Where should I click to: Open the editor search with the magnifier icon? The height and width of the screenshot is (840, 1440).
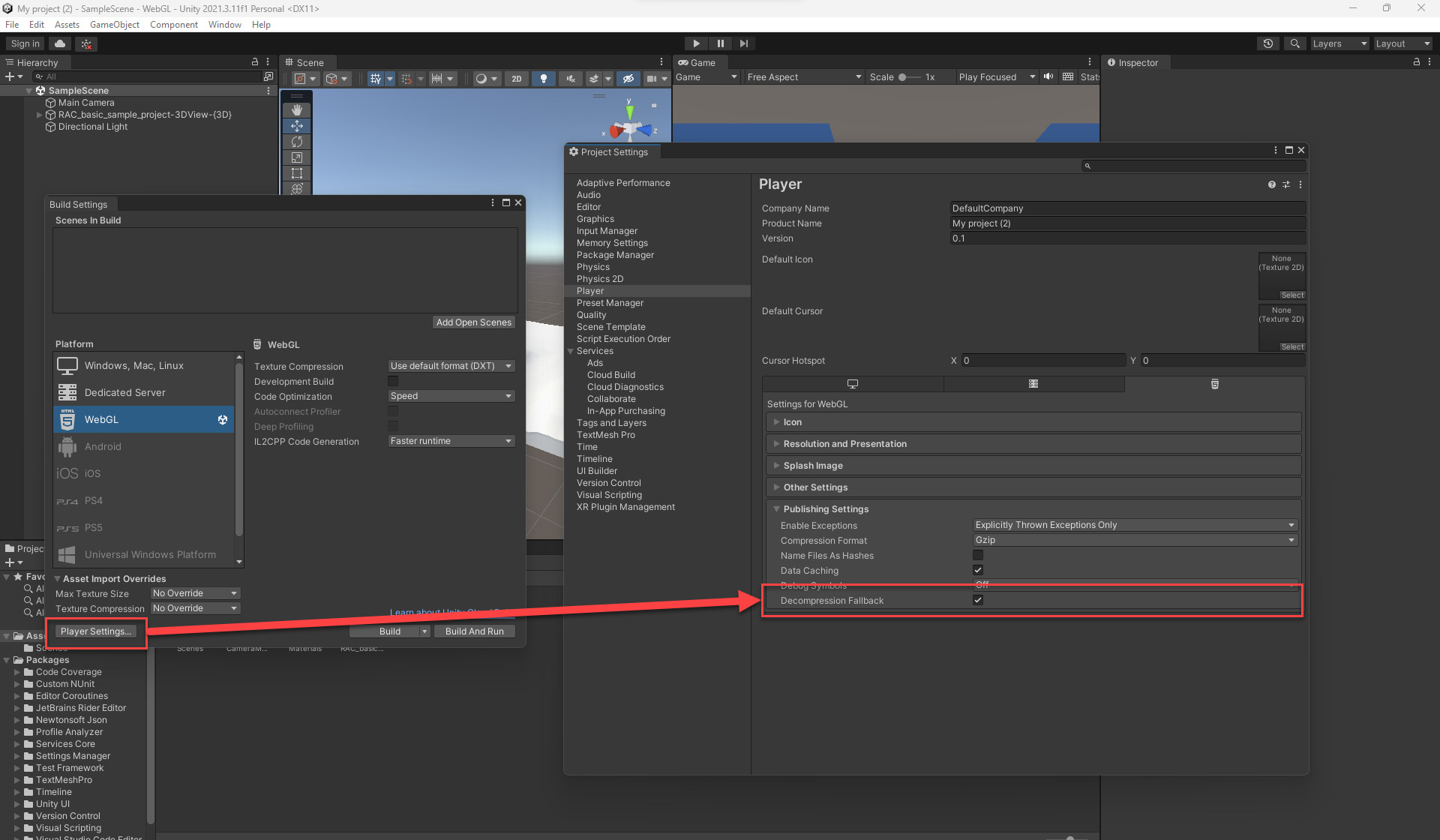[1294, 43]
